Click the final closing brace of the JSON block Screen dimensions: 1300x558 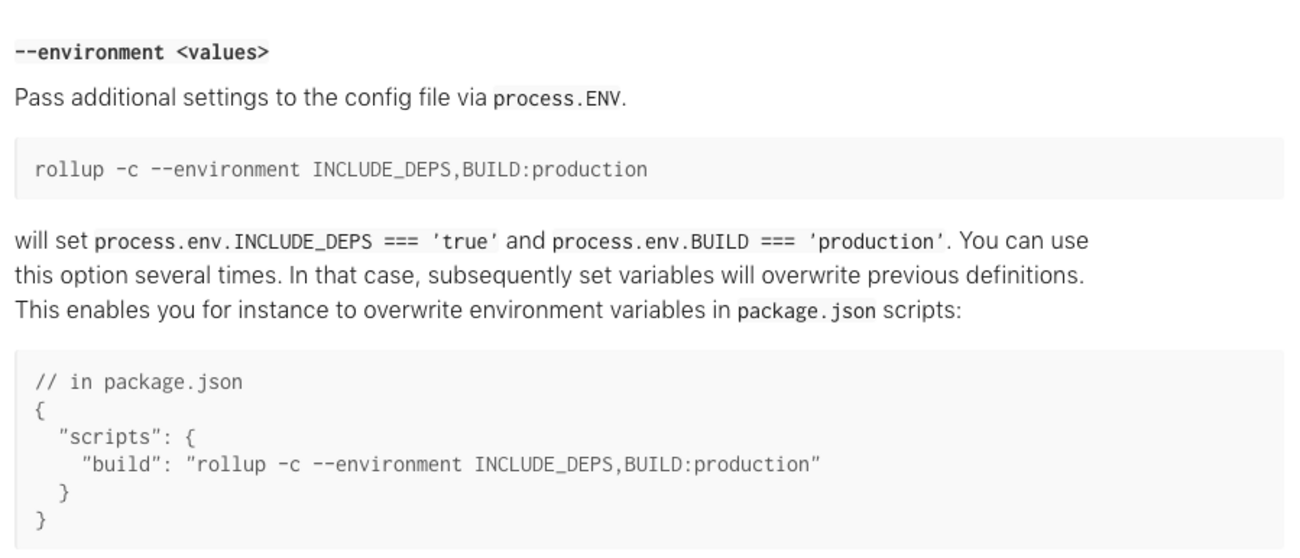(x=40, y=520)
